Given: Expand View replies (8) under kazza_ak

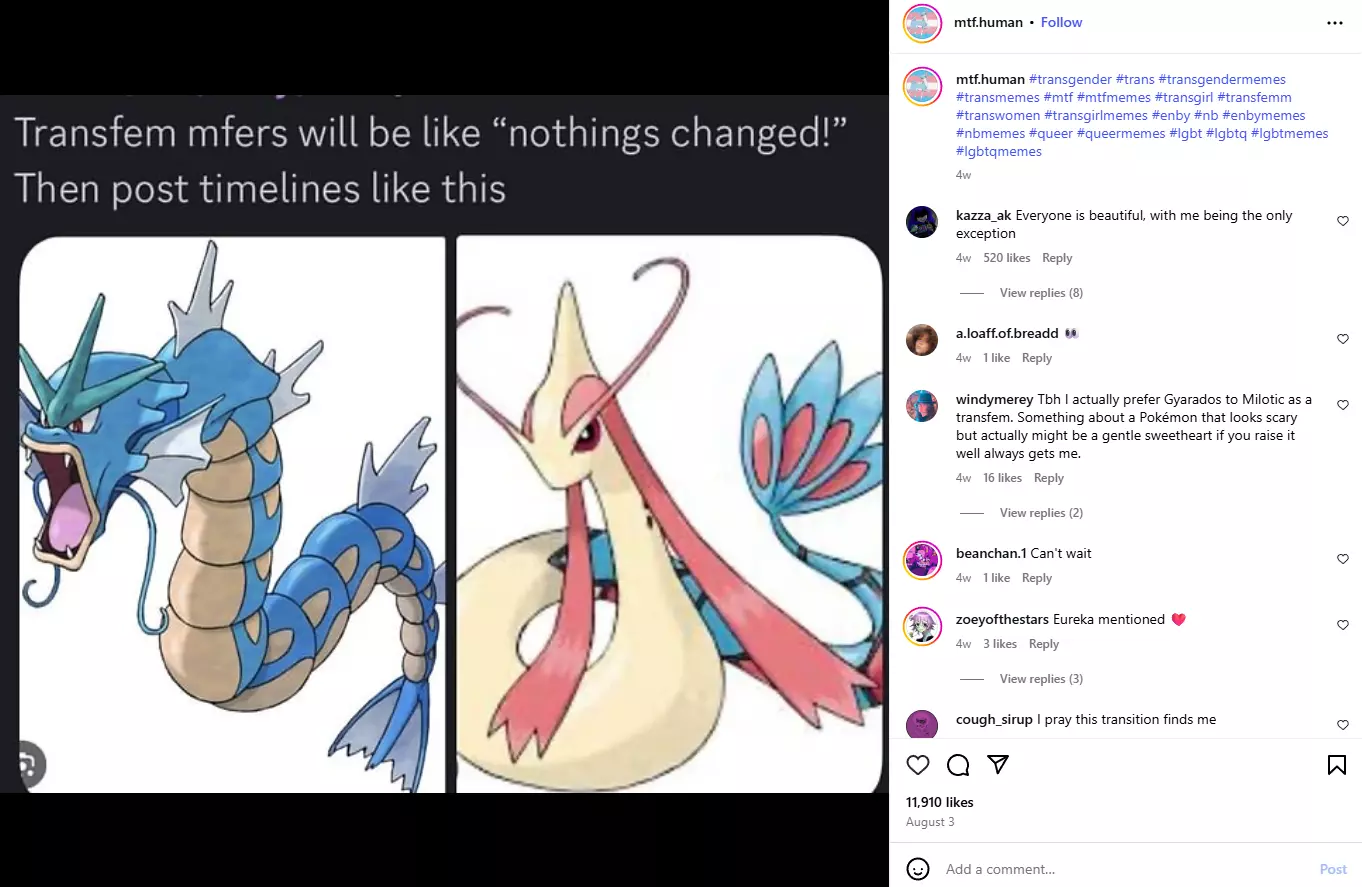Looking at the screenshot, I should coord(1040,293).
